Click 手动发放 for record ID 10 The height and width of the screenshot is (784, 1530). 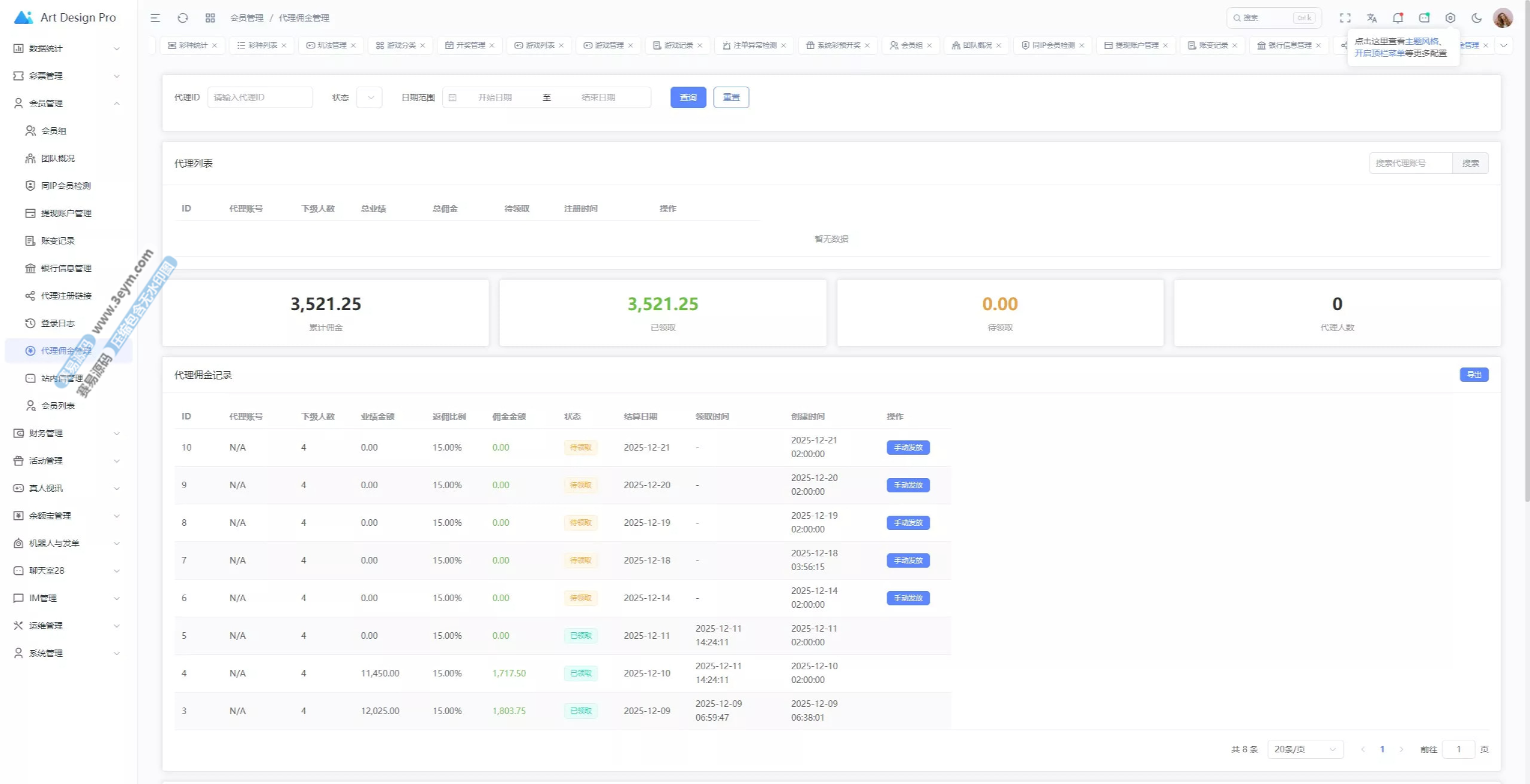click(908, 448)
